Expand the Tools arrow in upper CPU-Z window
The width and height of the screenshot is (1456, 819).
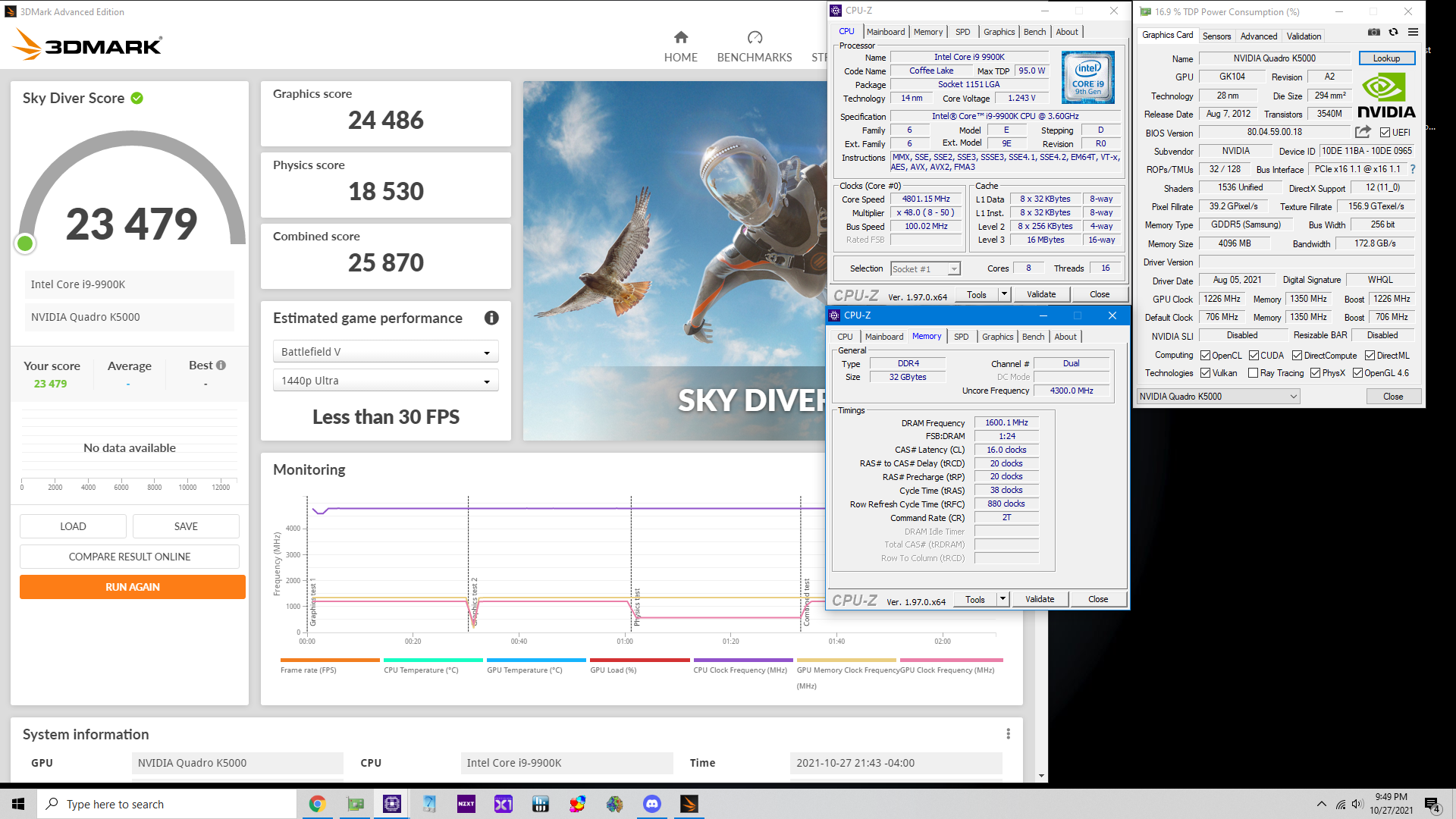coord(1004,293)
